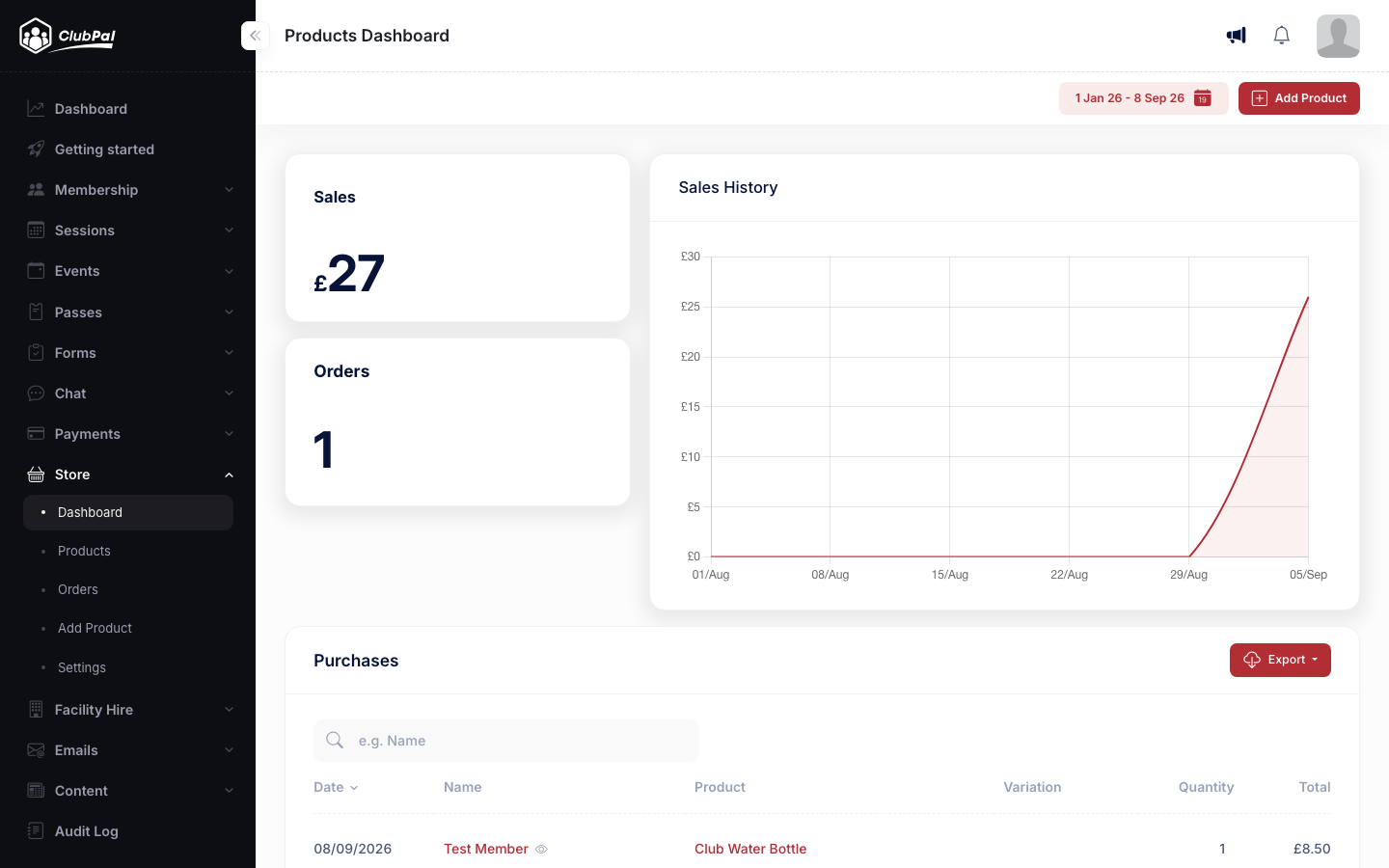Screen dimensions: 1389x868
Task: Open user profile avatar
Action: tap(1338, 36)
